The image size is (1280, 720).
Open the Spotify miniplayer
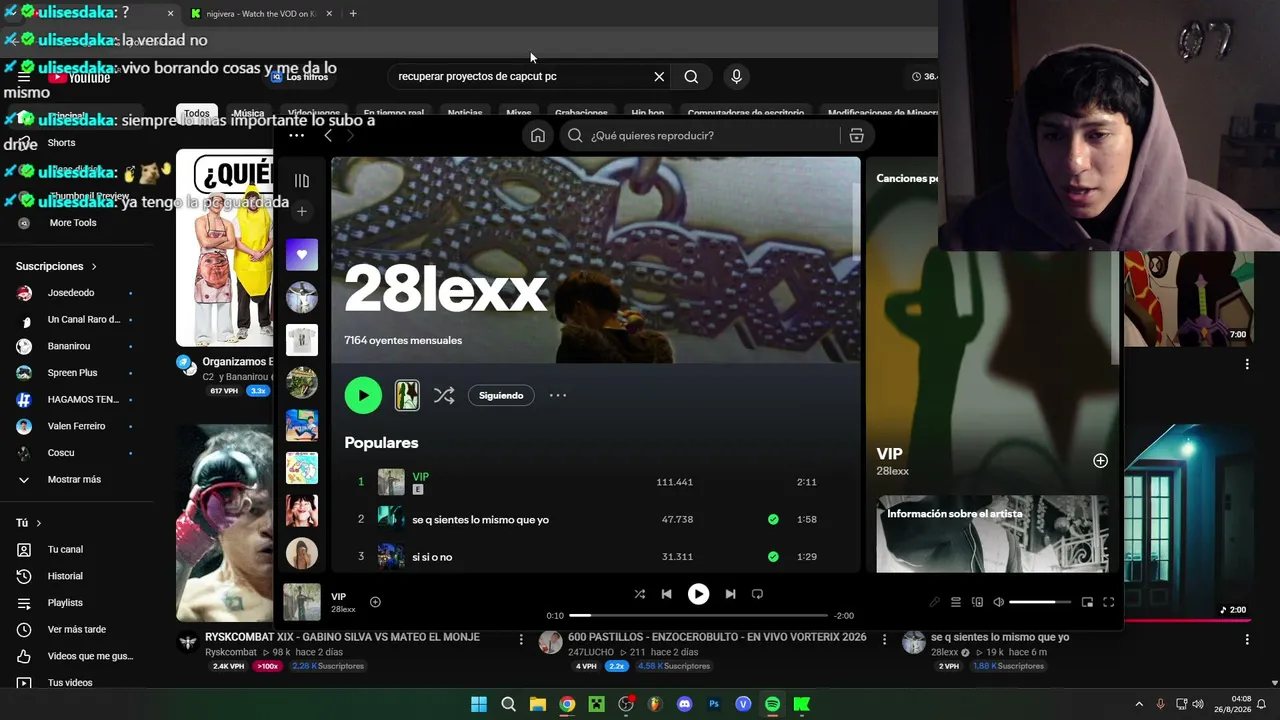pos(1087,602)
